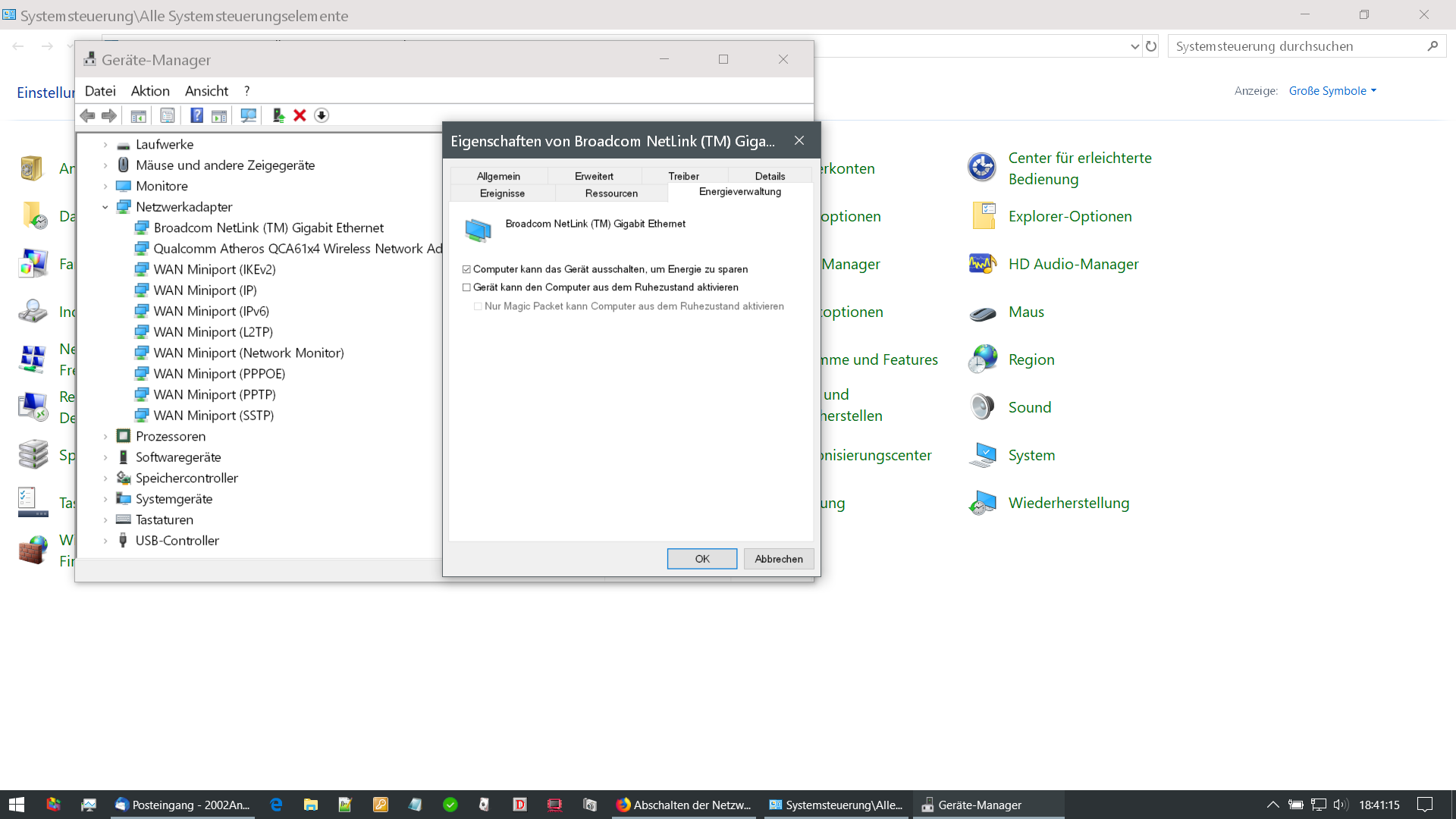Viewport: 1456px width, 819px height.
Task: Click the properties sheet toolbar icon
Action: tap(168, 115)
